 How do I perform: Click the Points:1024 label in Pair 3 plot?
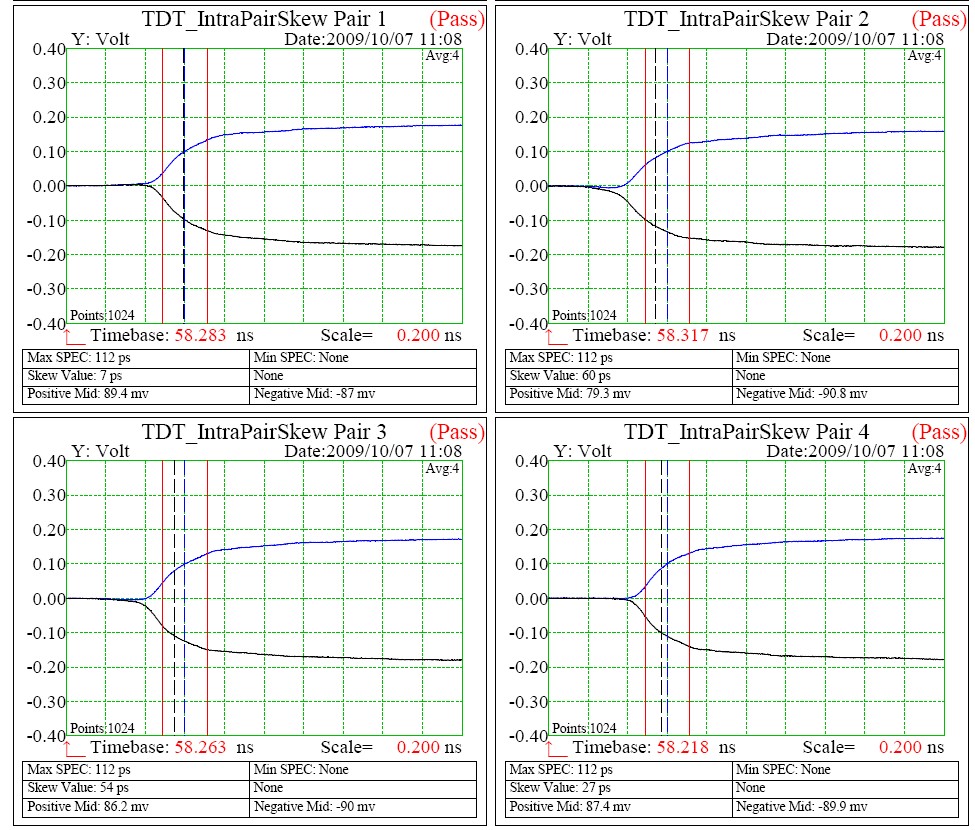(102, 727)
